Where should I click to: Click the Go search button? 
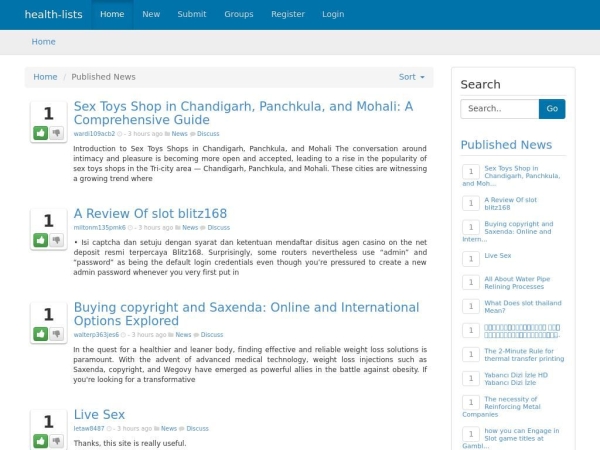552,109
